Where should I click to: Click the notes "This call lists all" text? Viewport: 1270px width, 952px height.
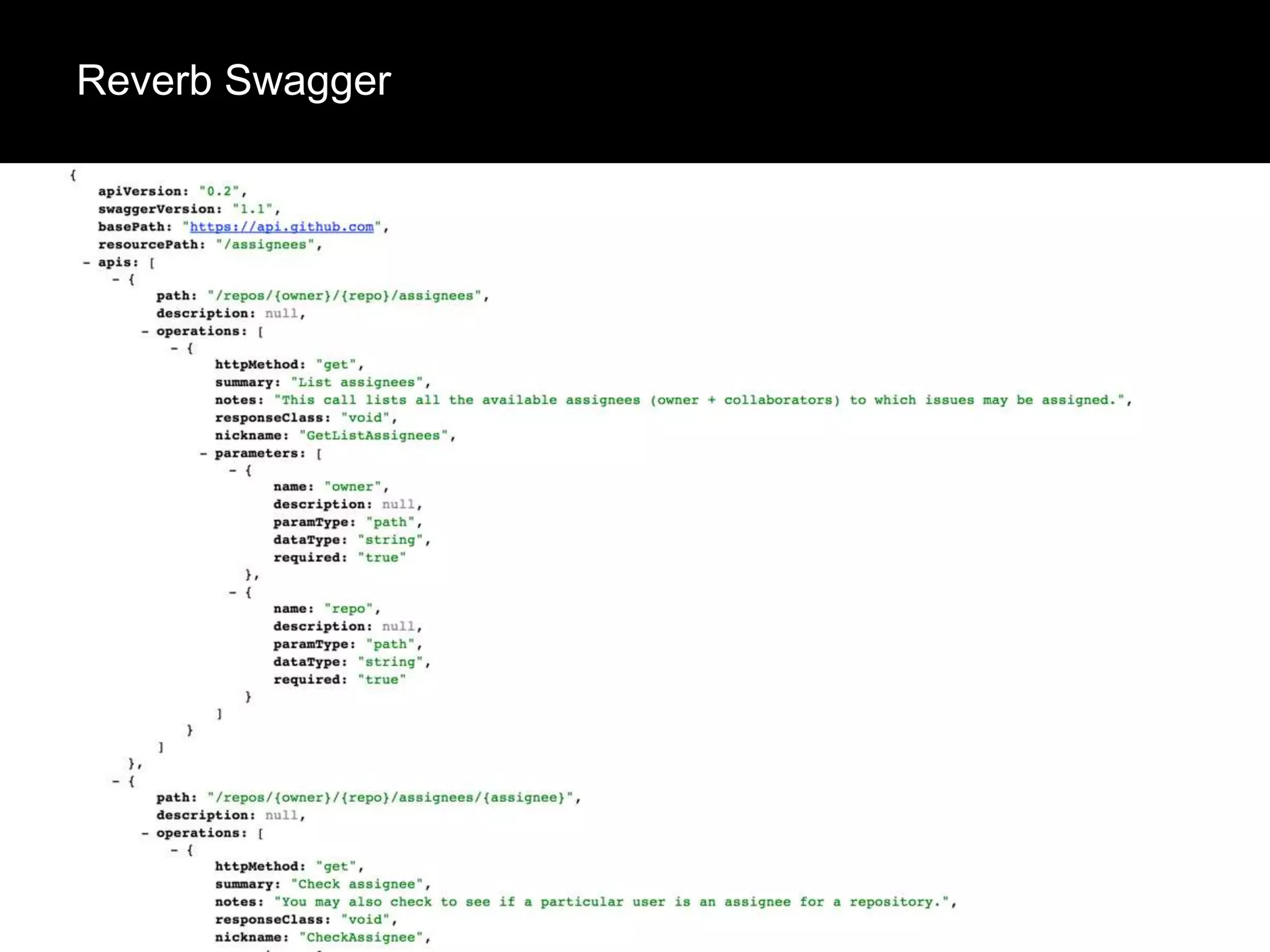[x=699, y=400]
